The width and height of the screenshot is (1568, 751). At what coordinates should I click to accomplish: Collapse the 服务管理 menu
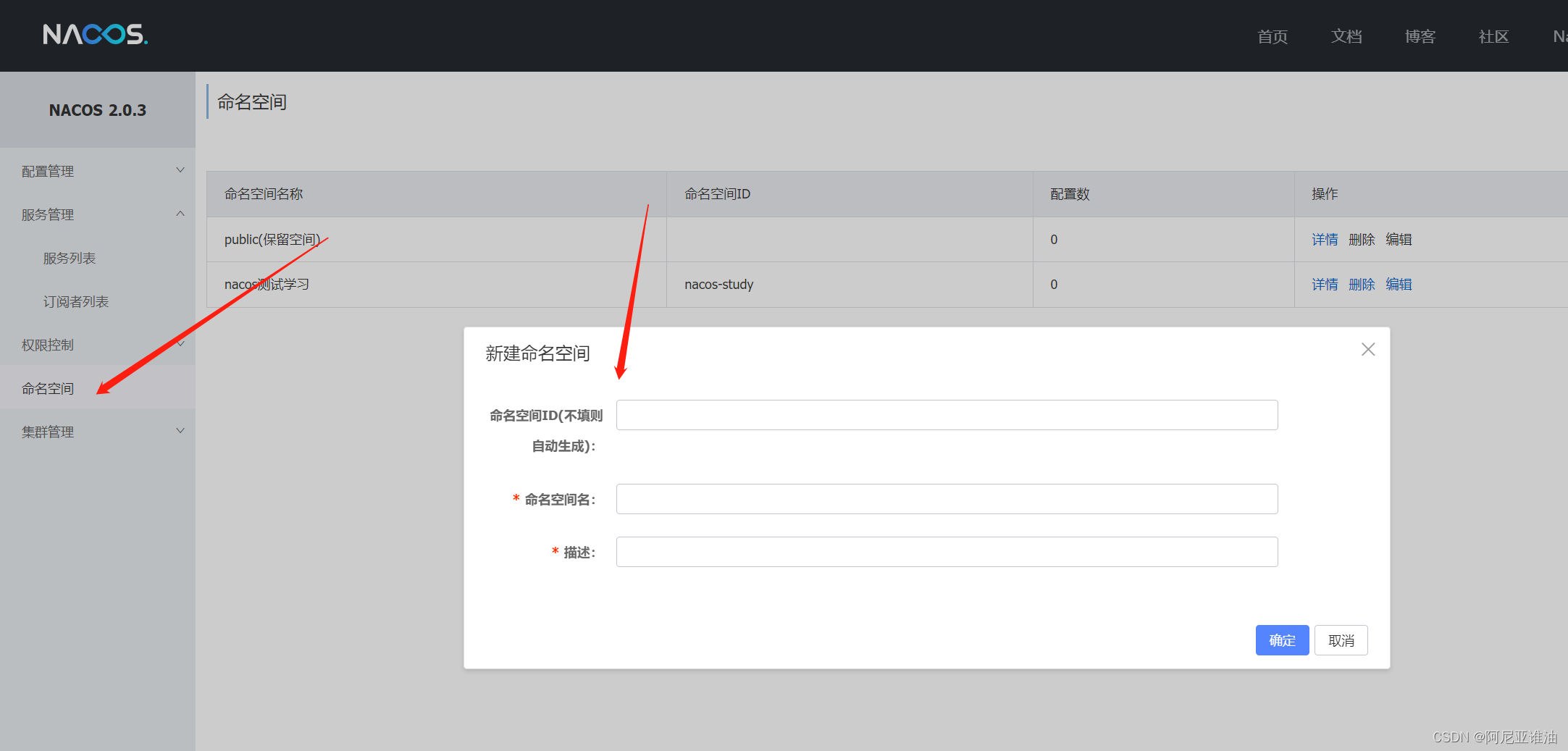pos(98,214)
